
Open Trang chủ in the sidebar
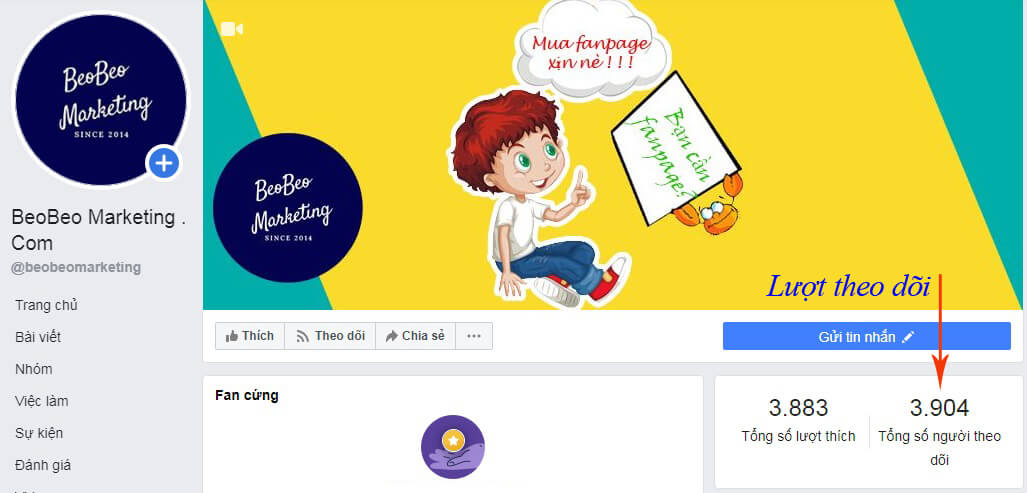[47, 305]
